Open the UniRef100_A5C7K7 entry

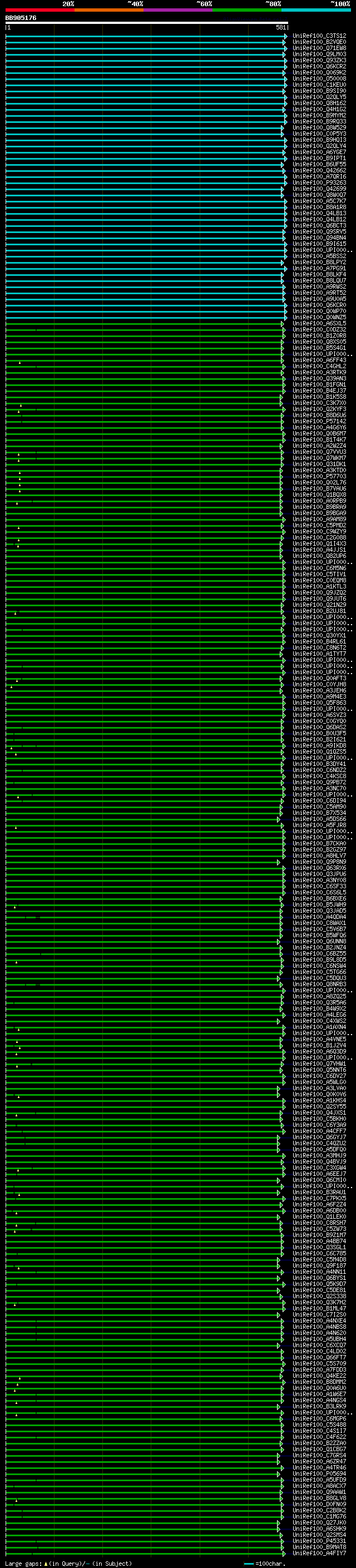point(319,201)
